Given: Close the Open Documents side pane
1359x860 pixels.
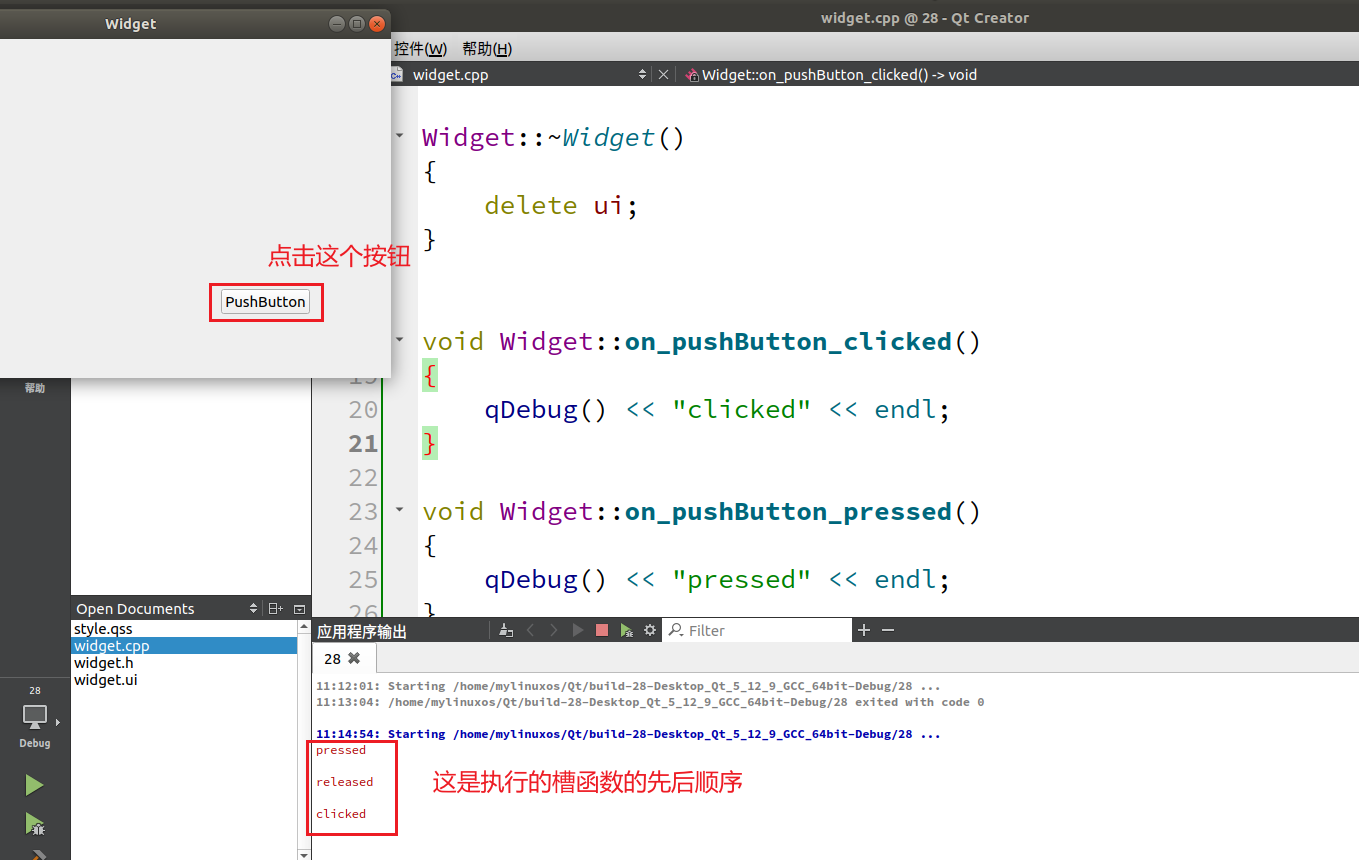Looking at the screenshot, I should pyautogui.click(x=299, y=608).
